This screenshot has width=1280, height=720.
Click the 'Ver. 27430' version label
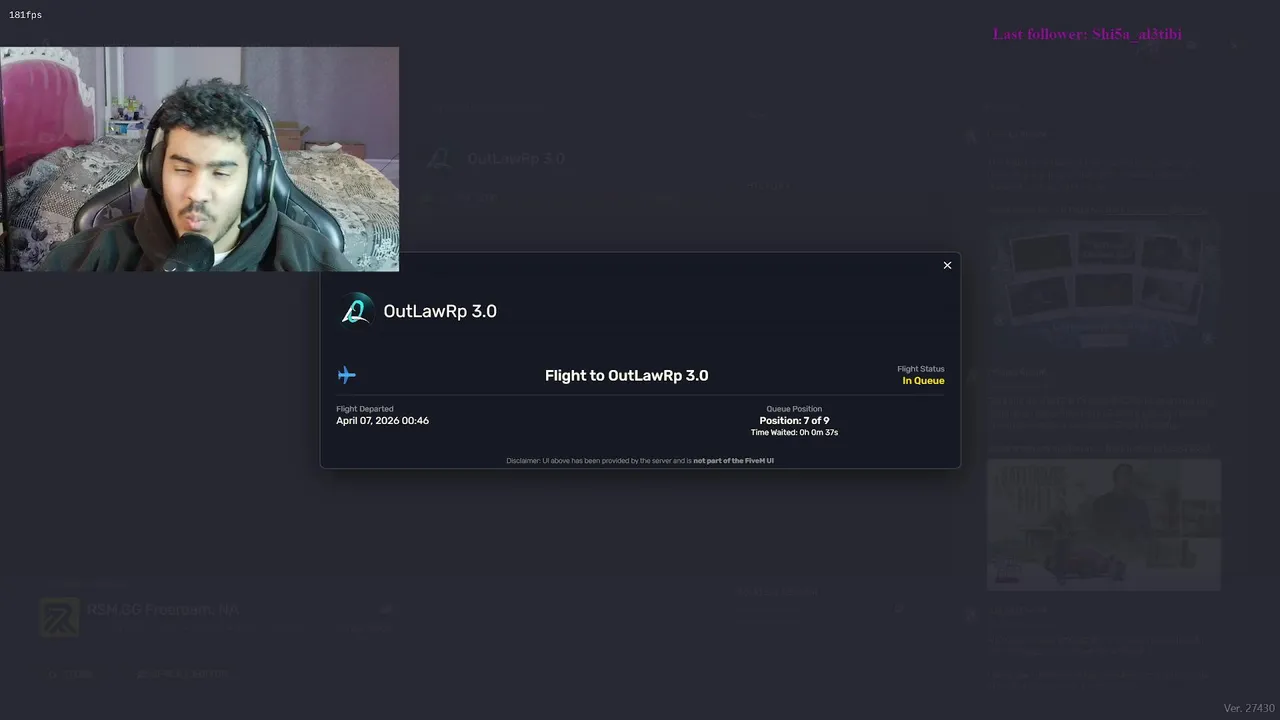1249,708
